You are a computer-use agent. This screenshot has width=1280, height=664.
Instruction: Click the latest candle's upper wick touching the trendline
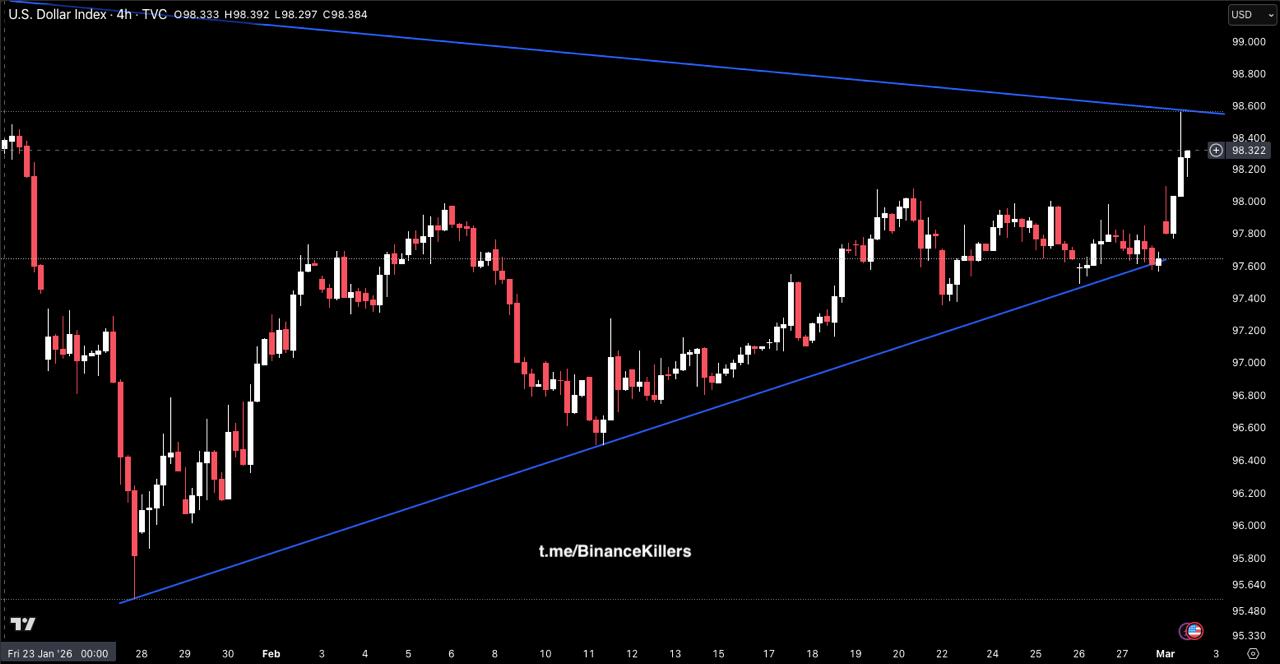pyautogui.click(x=1181, y=120)
